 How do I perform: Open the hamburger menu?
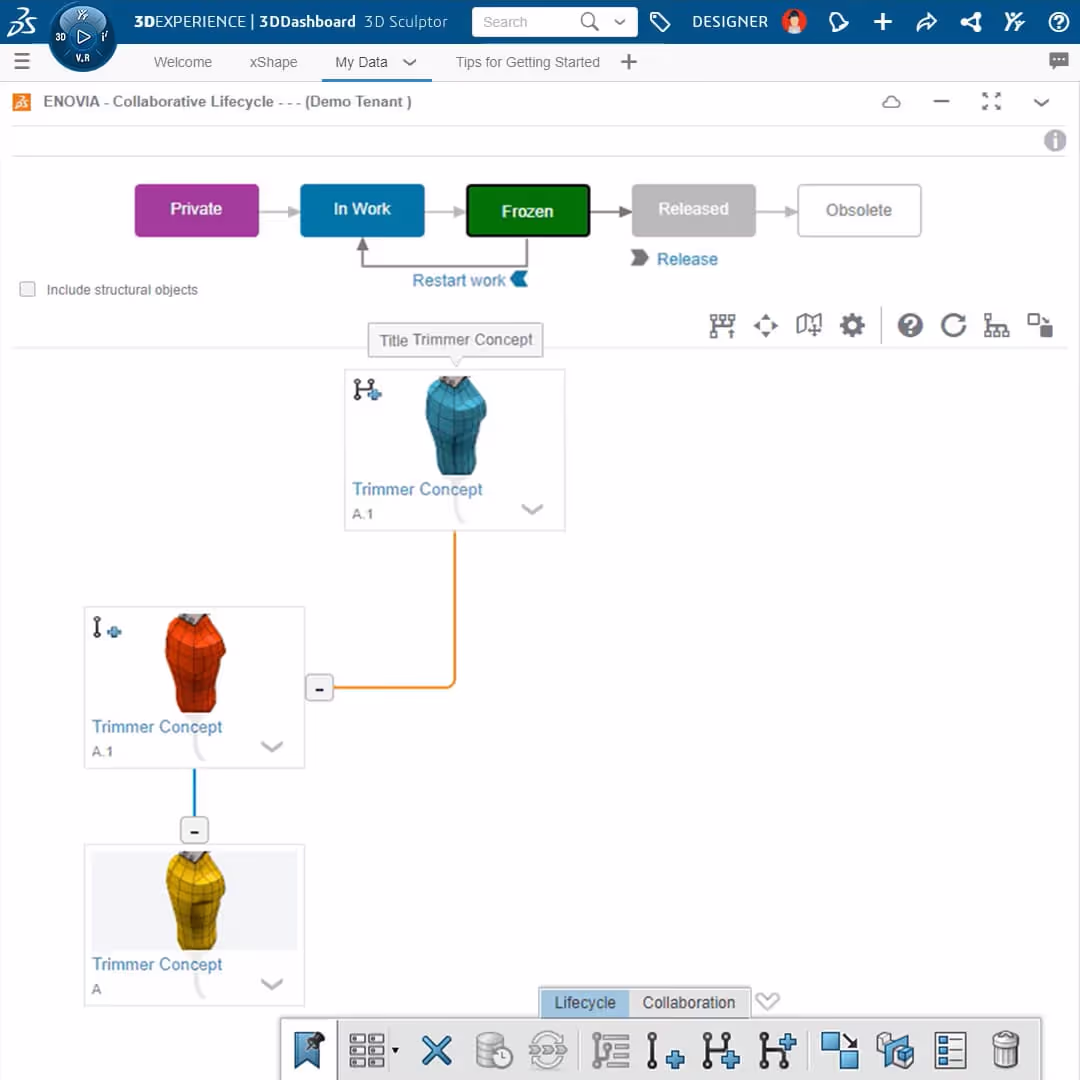click(x=22, y=61)
